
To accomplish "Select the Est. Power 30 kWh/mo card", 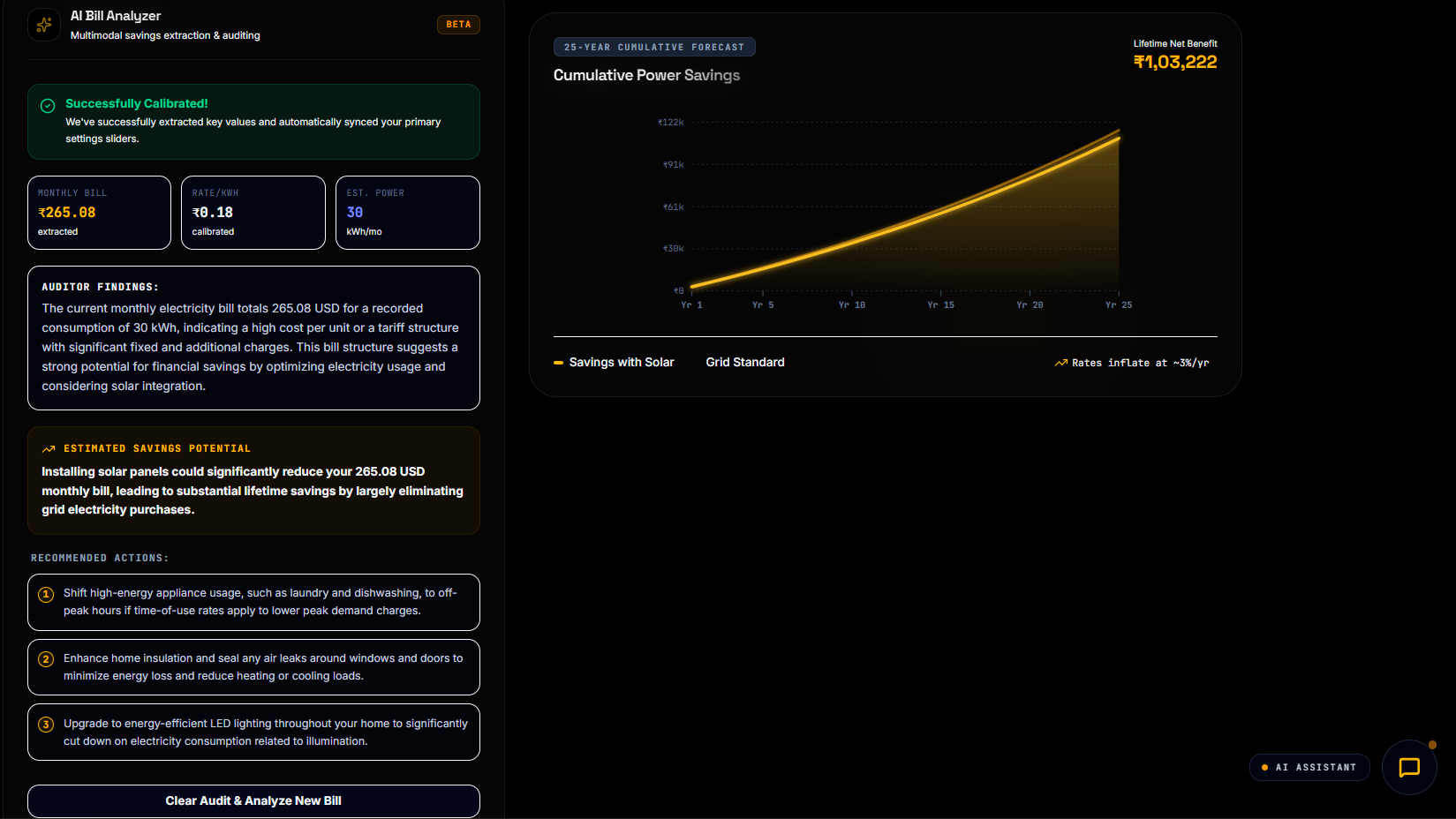I will pos(408,213).
